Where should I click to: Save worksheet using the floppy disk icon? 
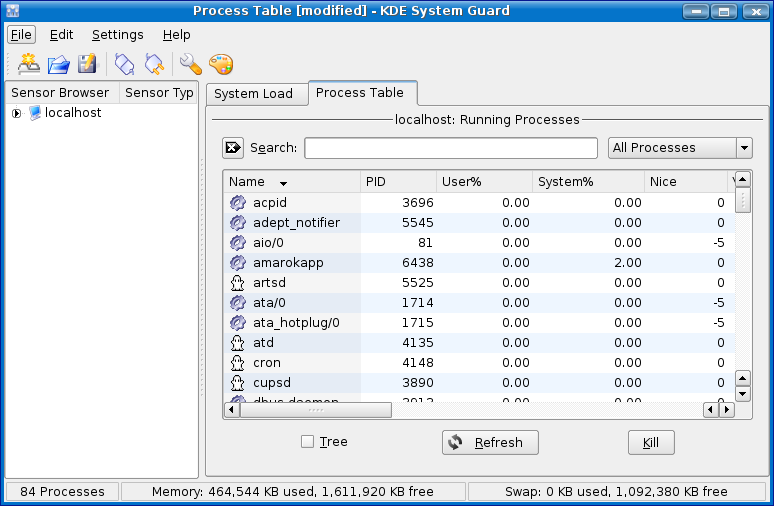pos(88,64)
